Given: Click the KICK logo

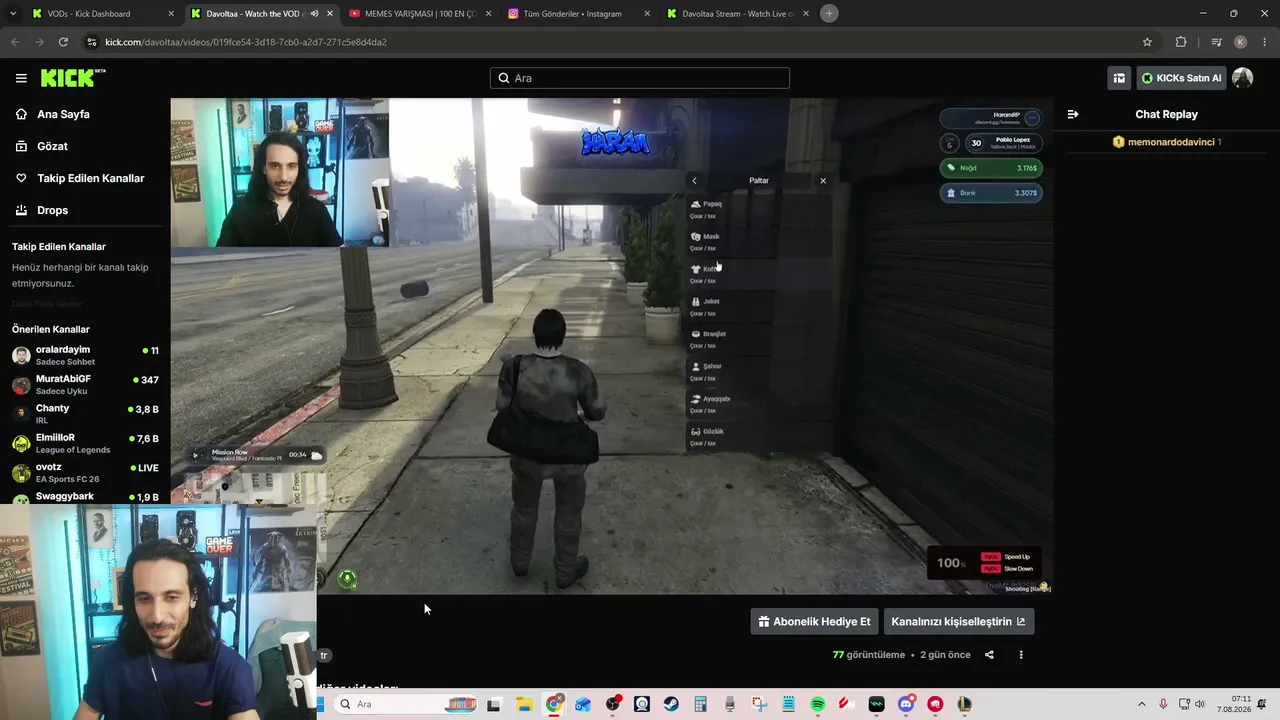Looking at the screenshot, I should click(72, 78).
